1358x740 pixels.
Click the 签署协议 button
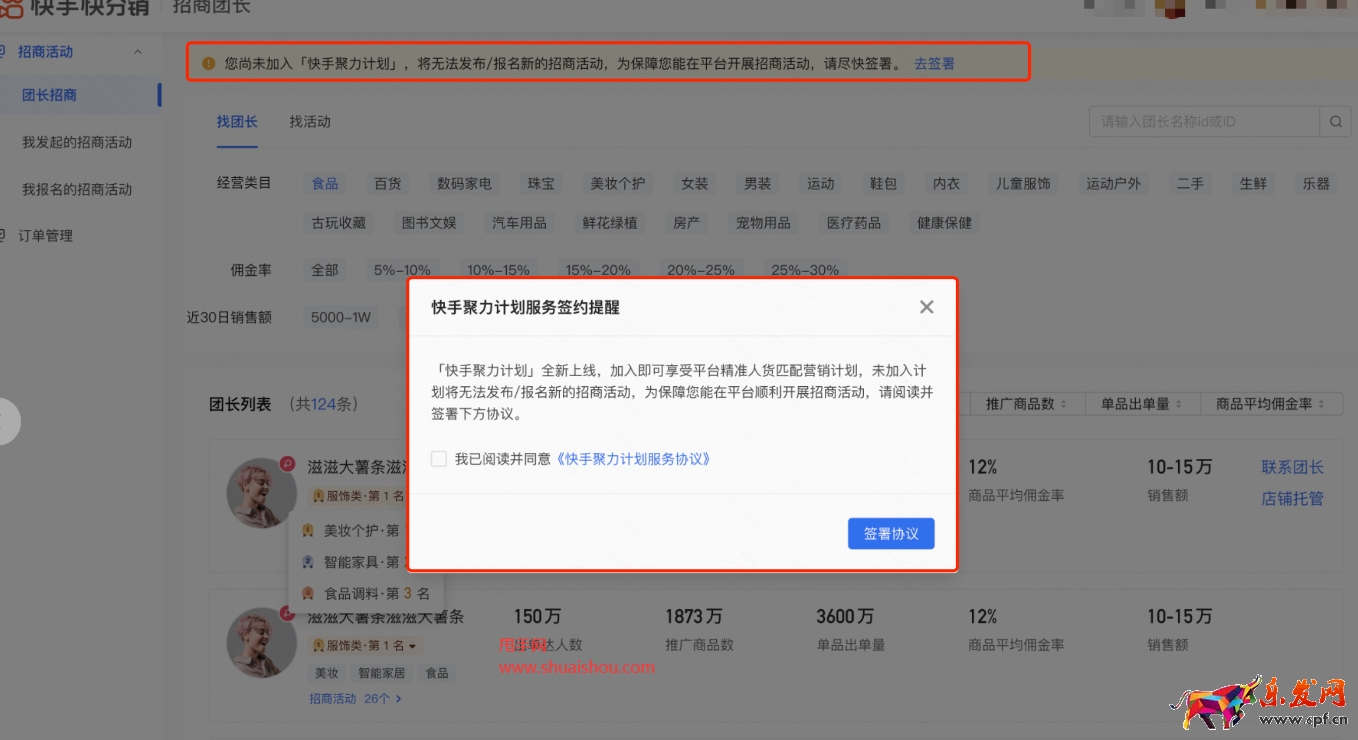pyautogui.click(x=891, y=534)
